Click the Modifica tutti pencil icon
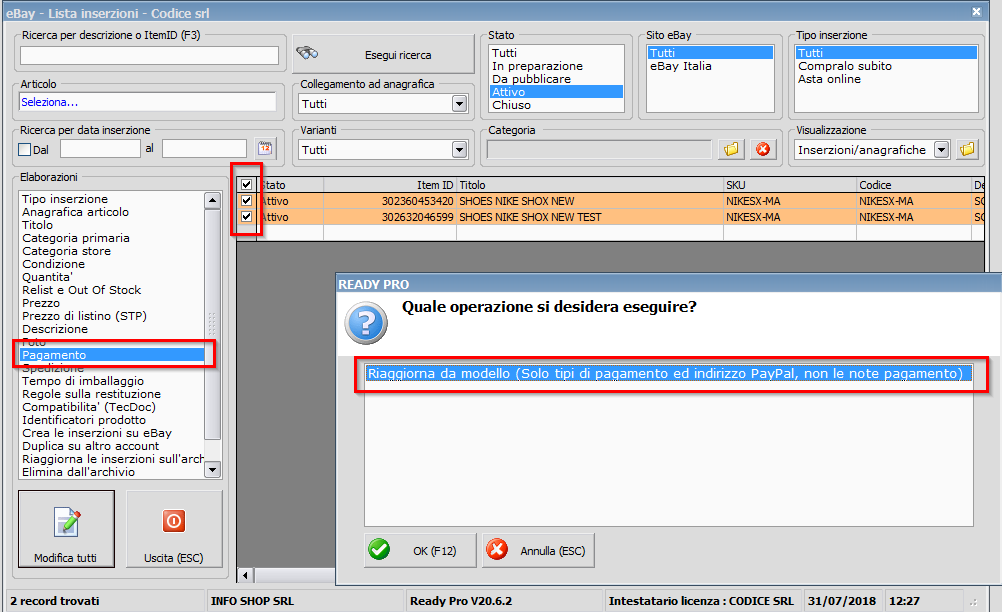This screenshot has height=612, width=1002. (x=66, y=521)
